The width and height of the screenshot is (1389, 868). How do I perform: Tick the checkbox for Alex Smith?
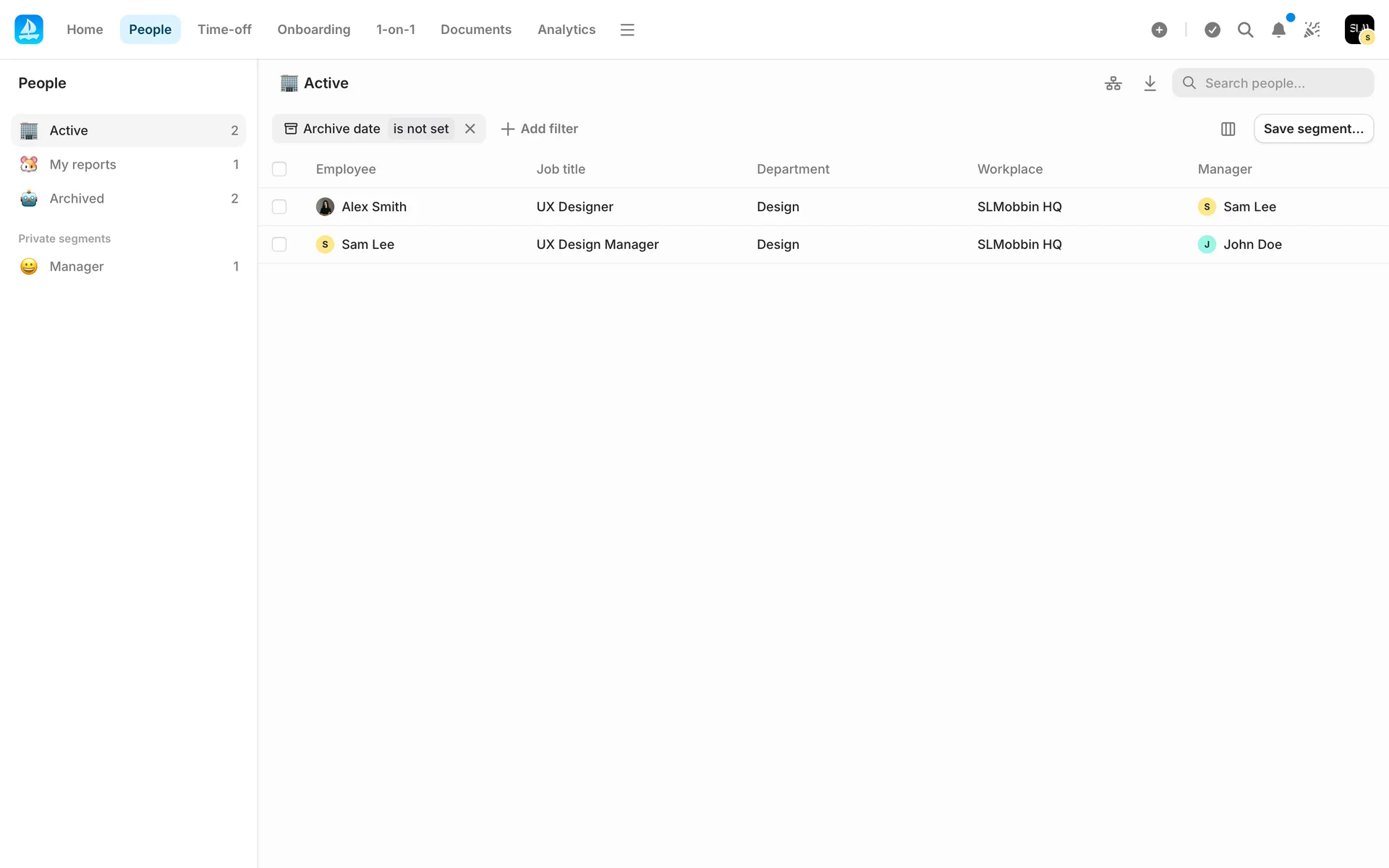click(x=279, y=207)
